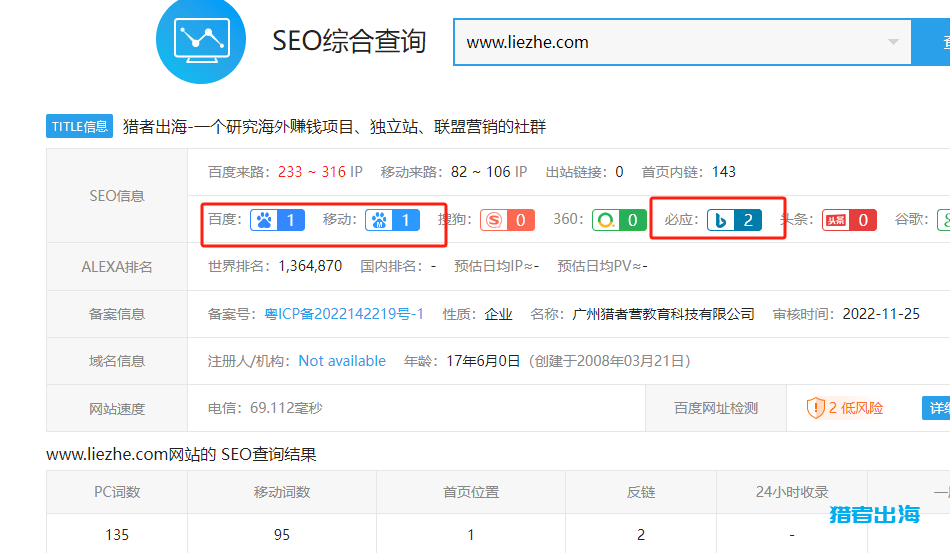Open the domain input dropdown arrow

click(x=893, y=42)
